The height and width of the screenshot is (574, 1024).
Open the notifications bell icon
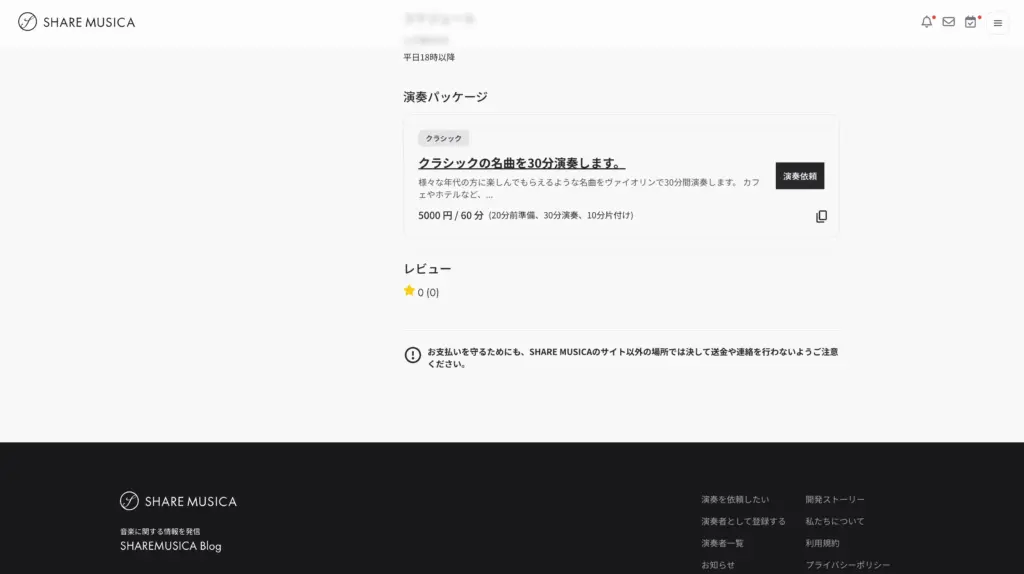click(x=926, y=22)
